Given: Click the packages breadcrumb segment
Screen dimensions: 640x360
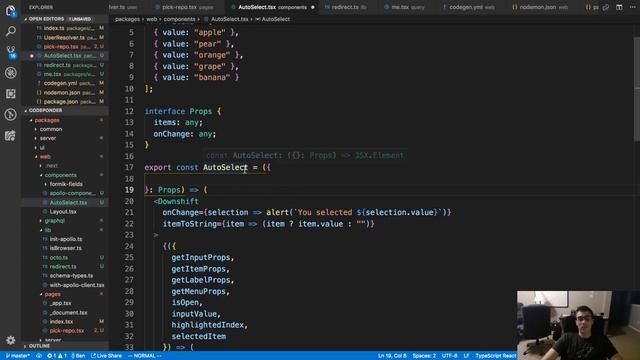Looking at the screenshot, I should tap(127, 19).
